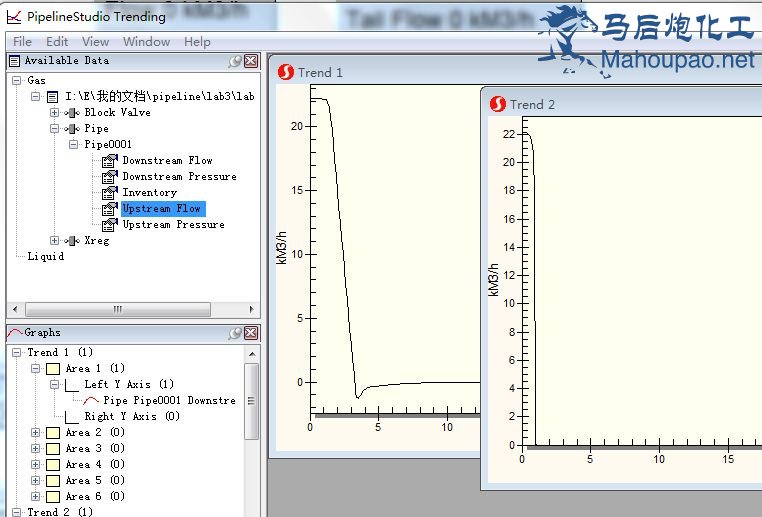
Task: Expand Area 3 node
Action: [35, 448]
